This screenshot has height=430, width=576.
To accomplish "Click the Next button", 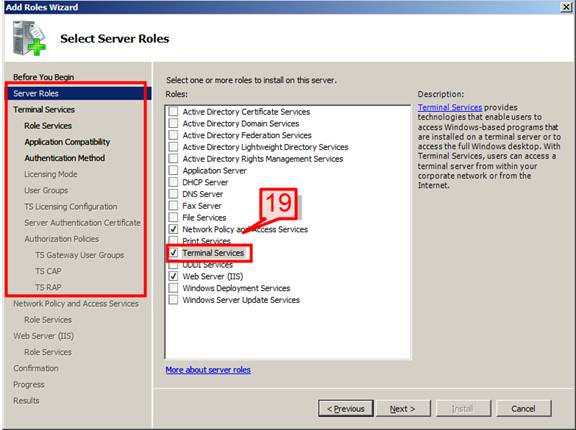I will pyautogui.click(x=403, y=409).
